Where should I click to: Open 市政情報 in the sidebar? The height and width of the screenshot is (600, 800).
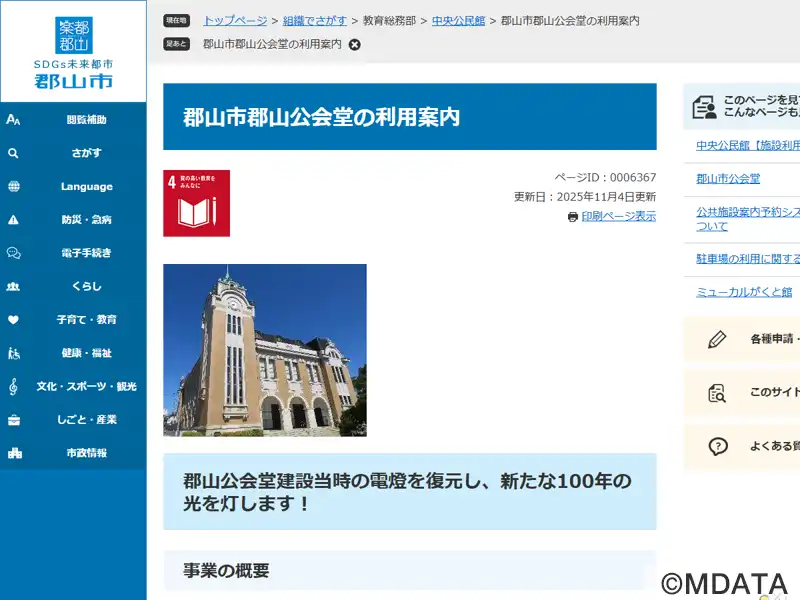click(x=73, y=453)
